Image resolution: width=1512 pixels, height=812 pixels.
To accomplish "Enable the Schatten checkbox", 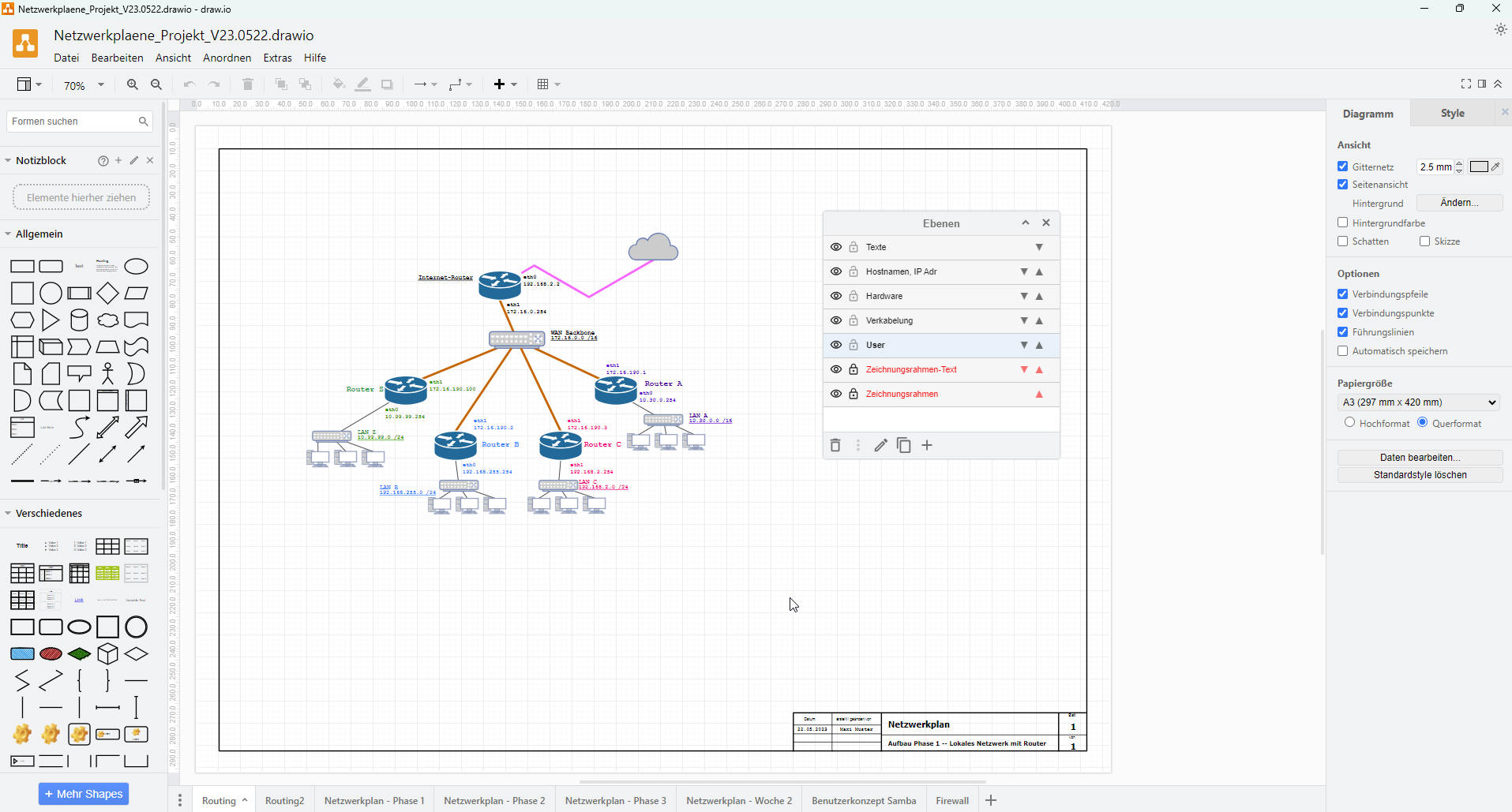I will point(1342,241).
